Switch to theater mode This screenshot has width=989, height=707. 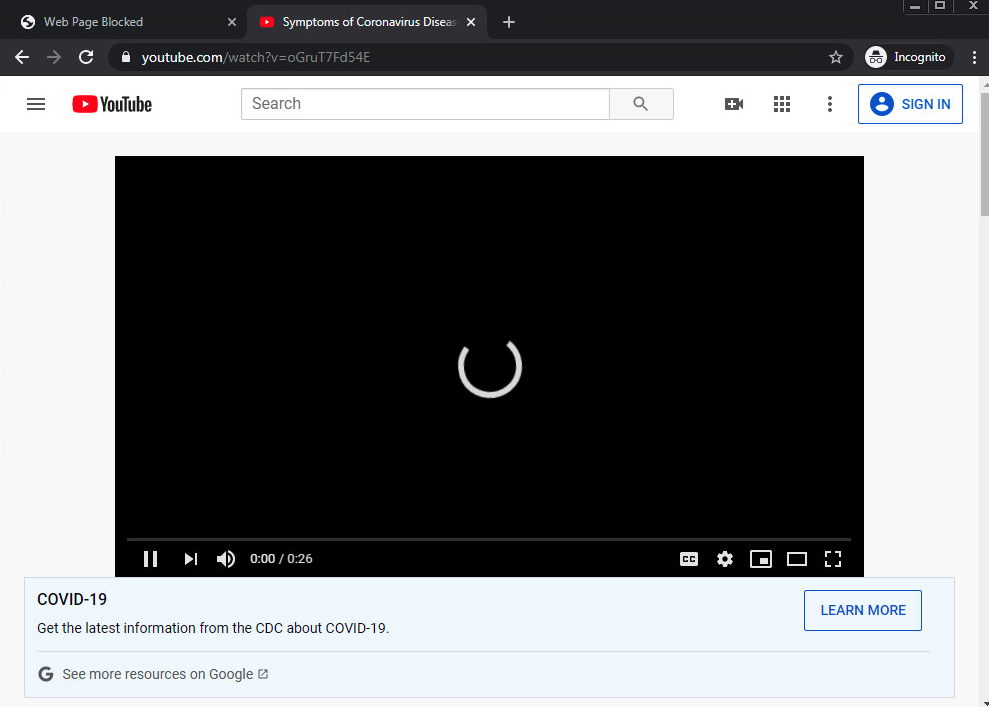(796, 559)
